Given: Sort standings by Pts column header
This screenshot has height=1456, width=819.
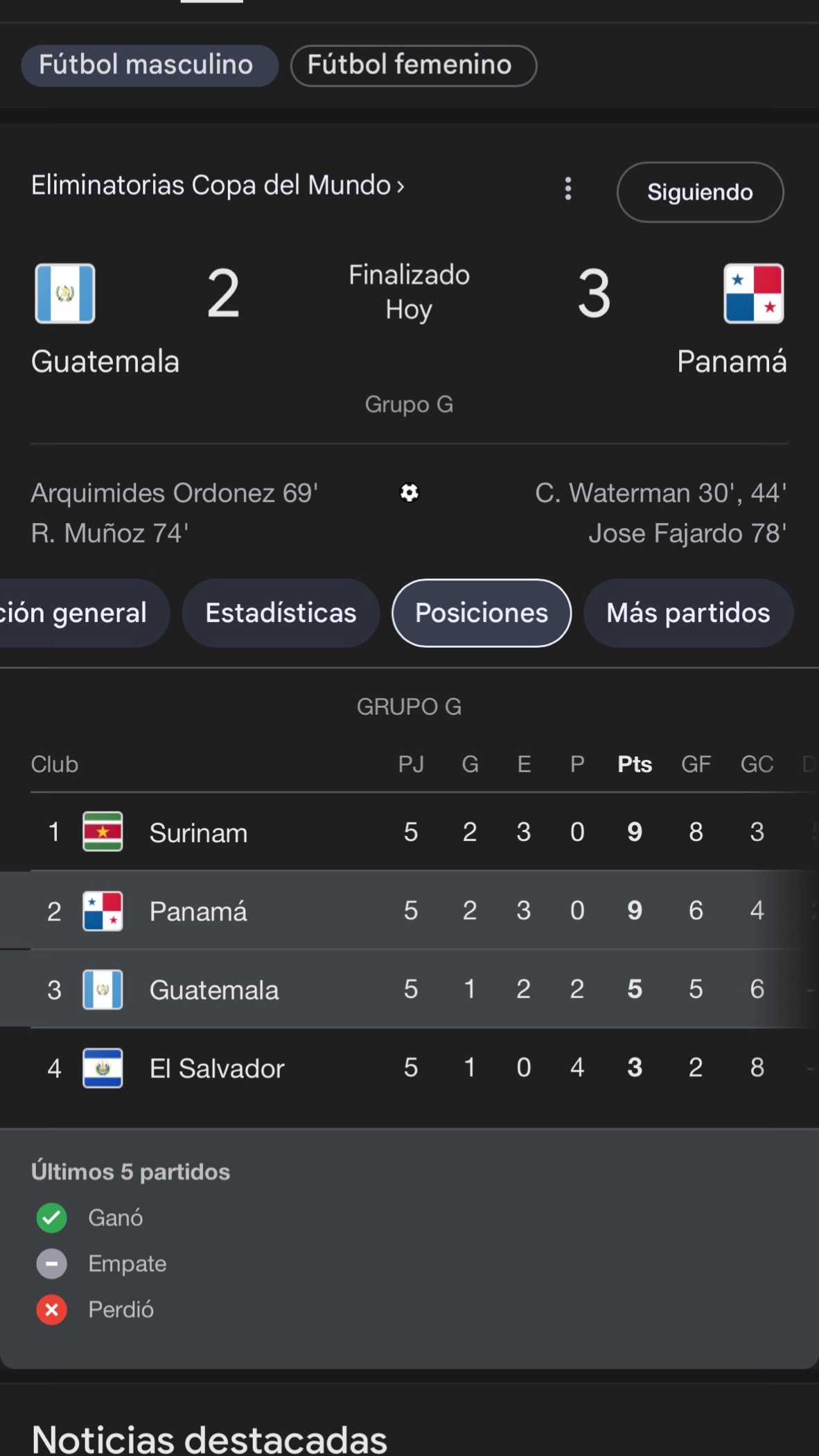Looking at the screenshot, I should (x=635, y=764).
